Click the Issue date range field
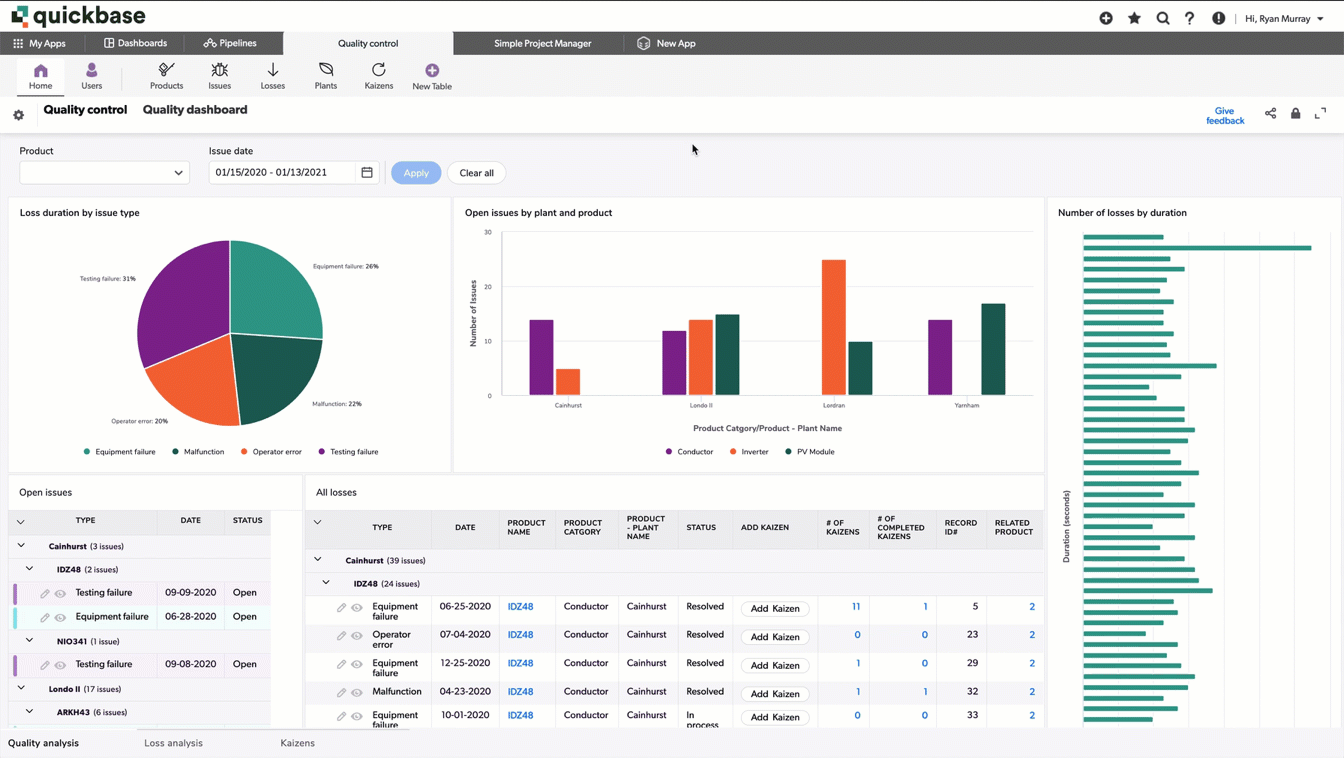1344x758 pixels. [x=285, y=172]
